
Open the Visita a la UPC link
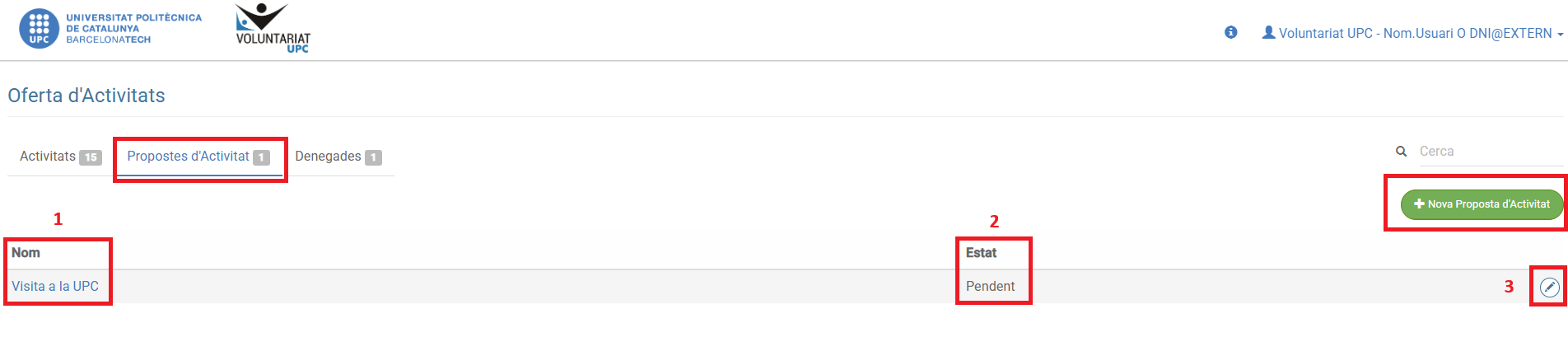[55, 287]
